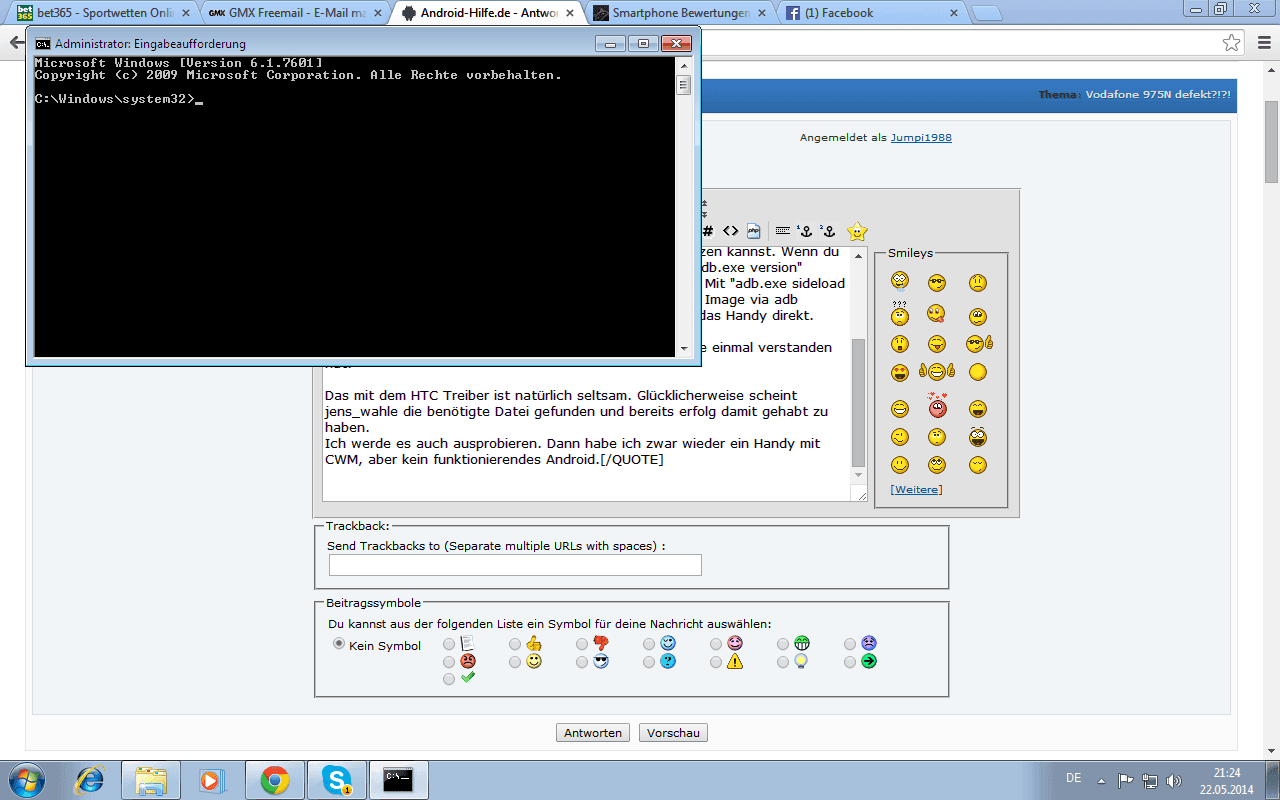
Task: Insert the HTML angle-brackets tag
Action: tap(731, 231)
